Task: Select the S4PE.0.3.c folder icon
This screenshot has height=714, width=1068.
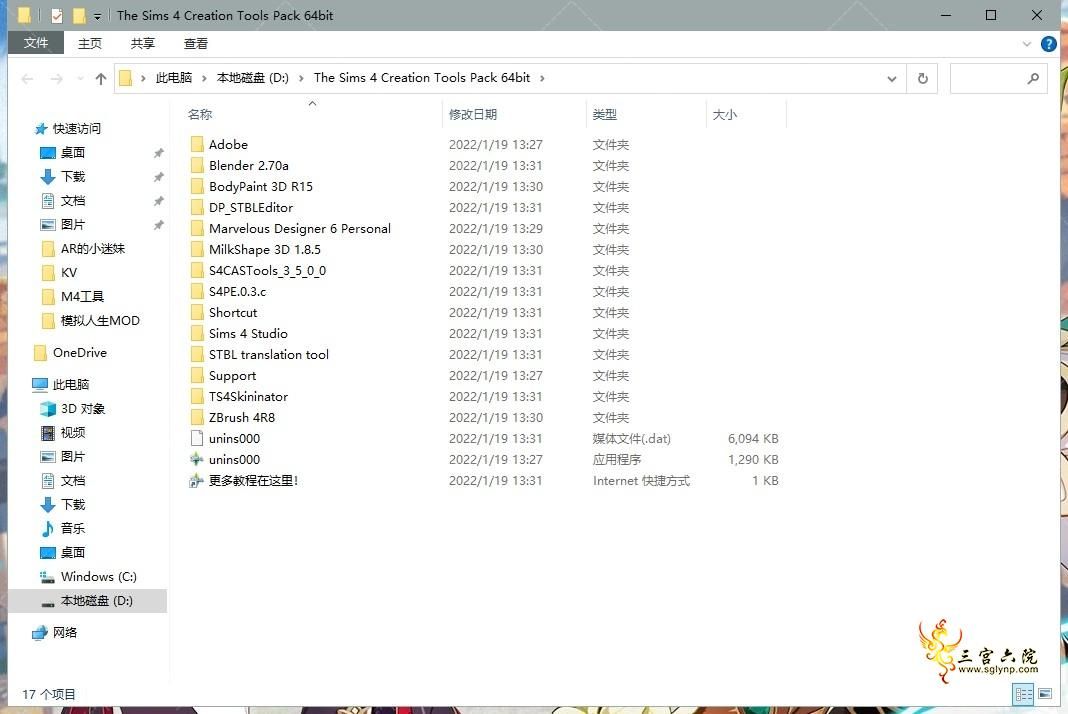Action: tap(197, 291)
